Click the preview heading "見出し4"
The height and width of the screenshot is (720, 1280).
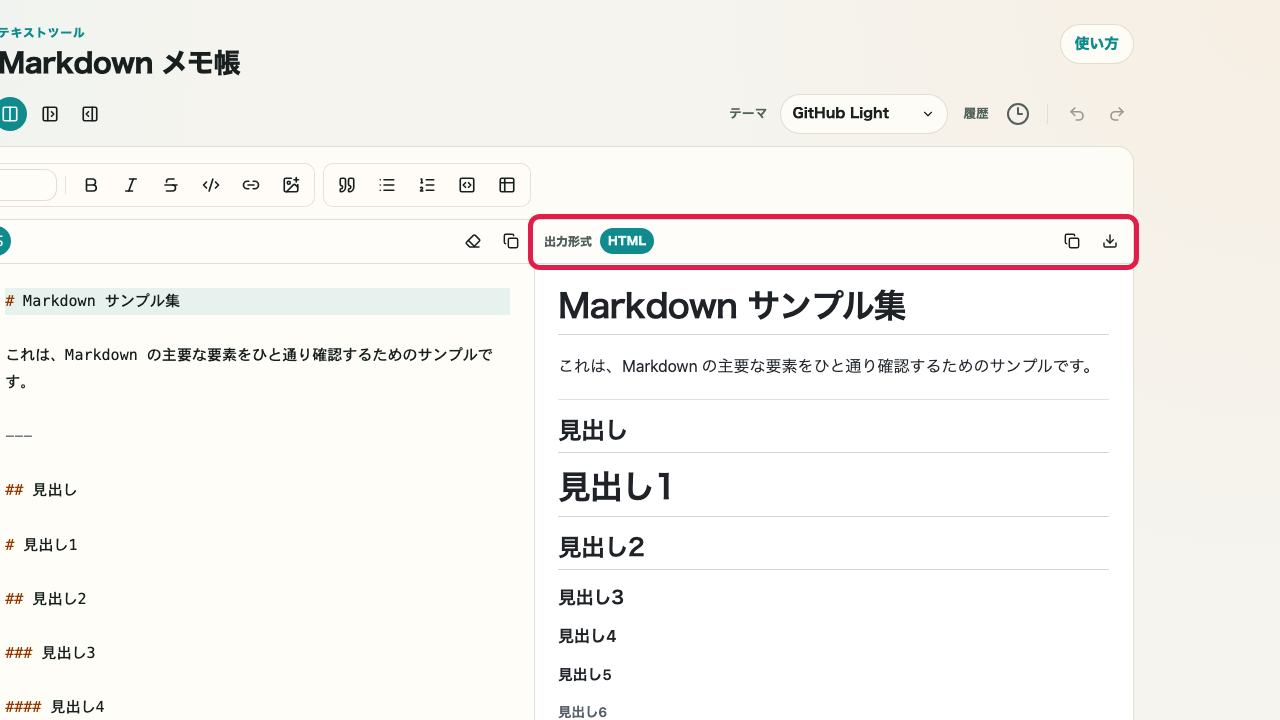587,636
